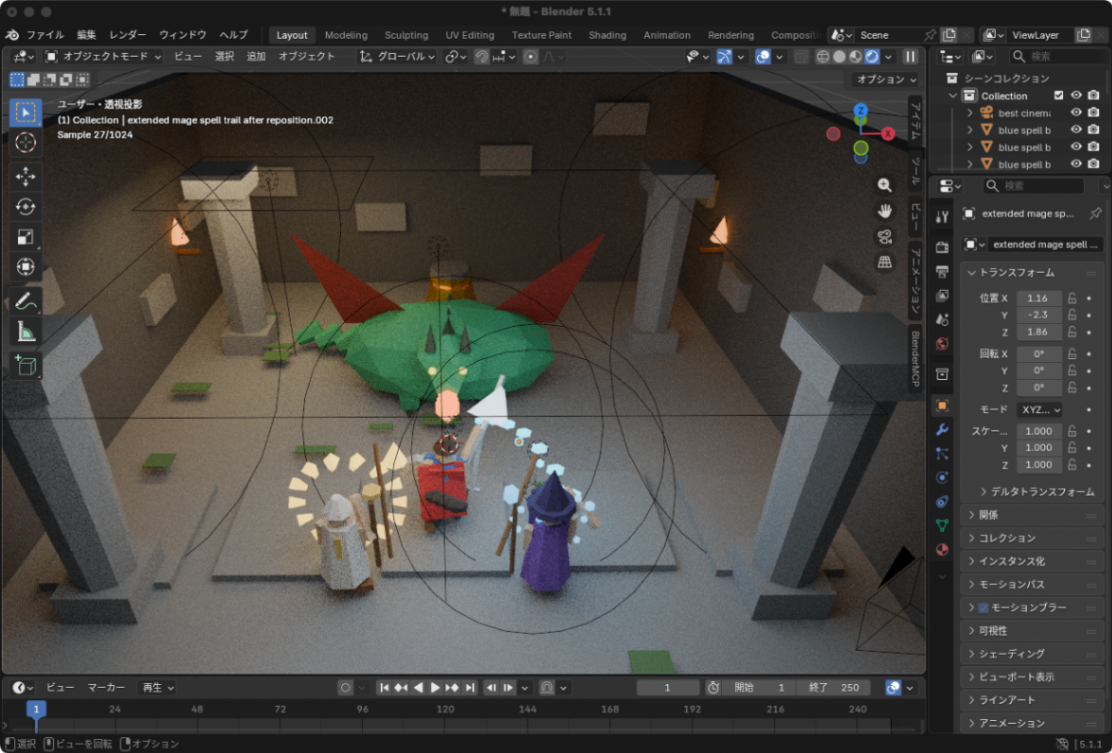
Task: Click frame 1 playhead marker on timeline
Action: 36,709
